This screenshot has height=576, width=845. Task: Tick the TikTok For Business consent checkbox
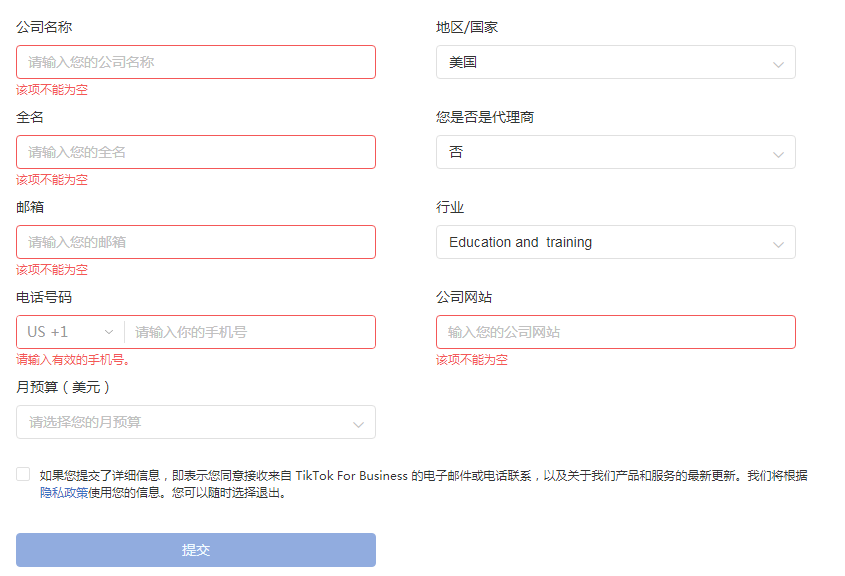click(x=23, y=474)
